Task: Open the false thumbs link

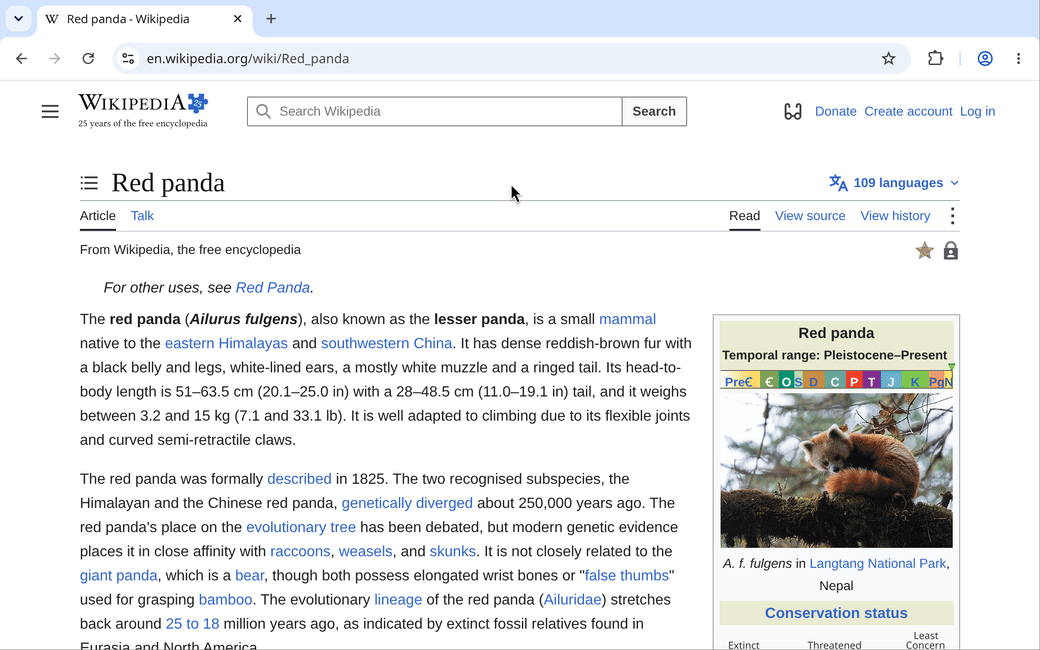Action: [x=627, y=576]
